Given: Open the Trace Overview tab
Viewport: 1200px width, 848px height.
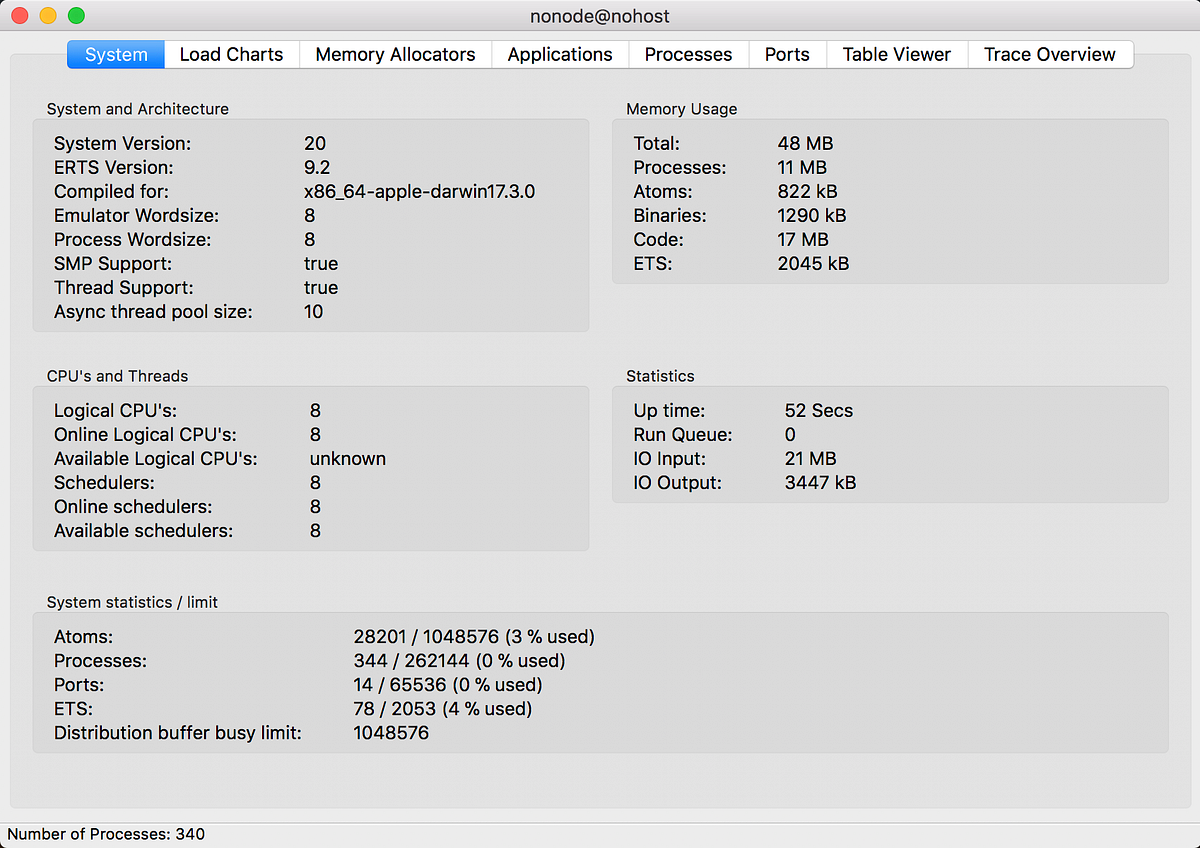Looking at the screenshot, I should pos(1050,54).
